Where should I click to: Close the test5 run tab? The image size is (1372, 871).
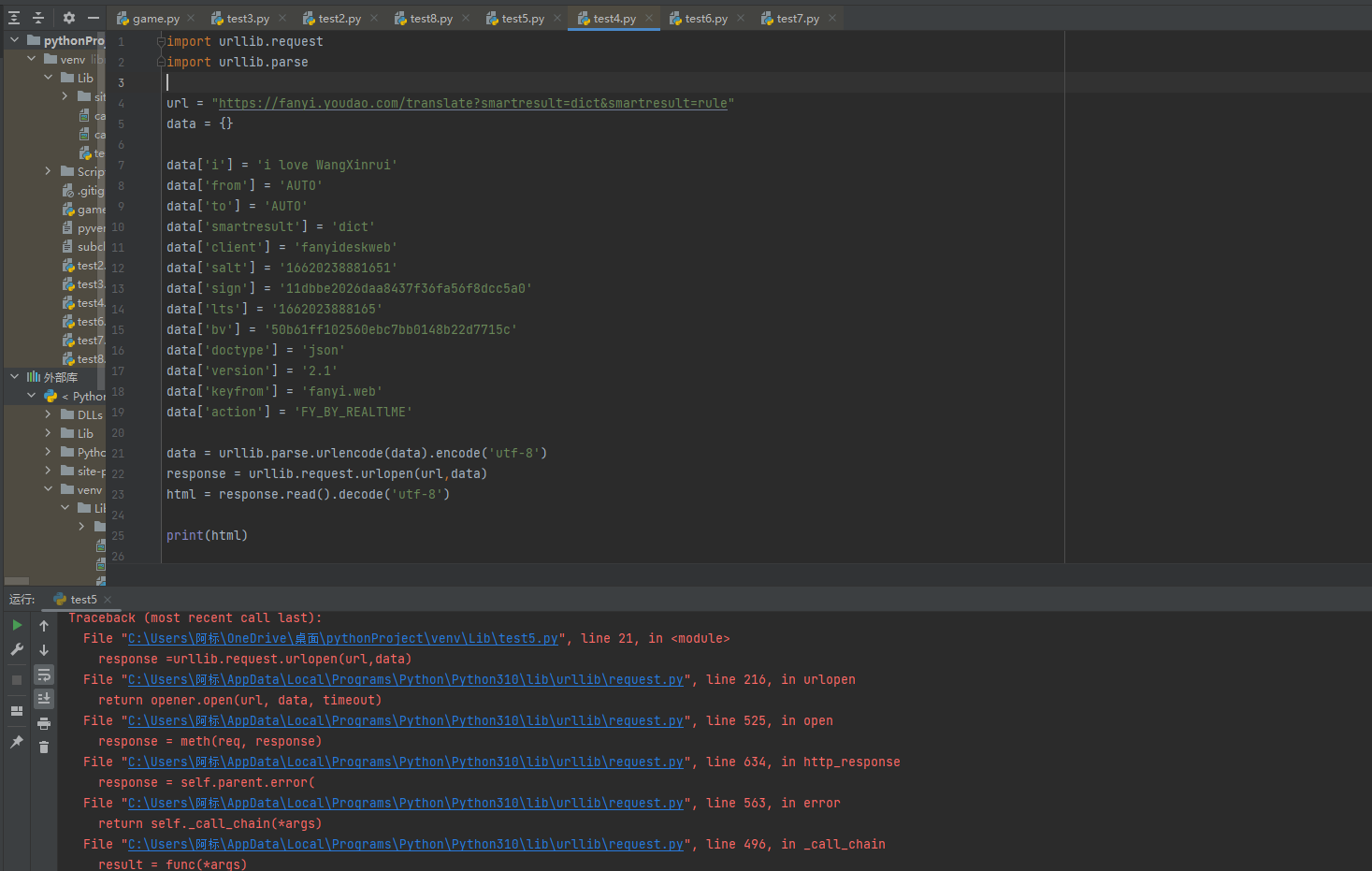108,600
